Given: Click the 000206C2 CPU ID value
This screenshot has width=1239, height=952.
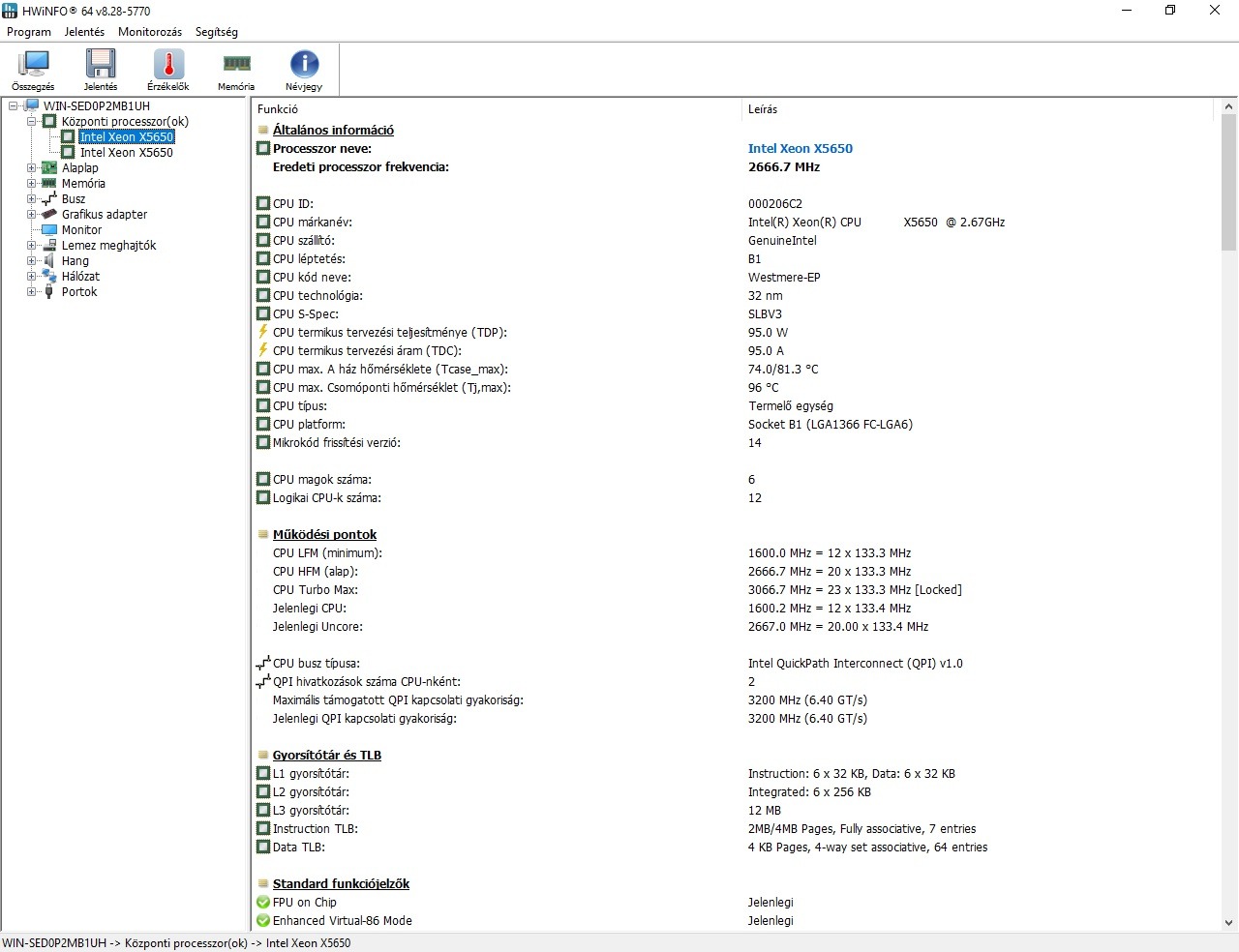Looking at the screenshot, I should [775, 203].
